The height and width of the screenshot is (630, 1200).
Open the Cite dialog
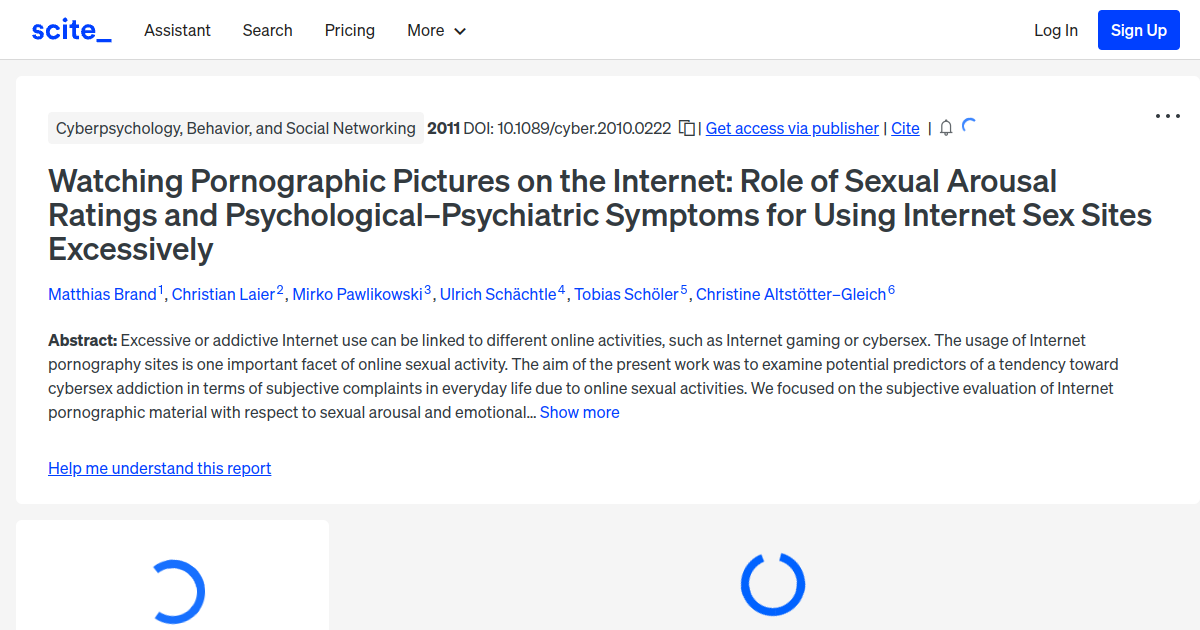tap(905, 128)
